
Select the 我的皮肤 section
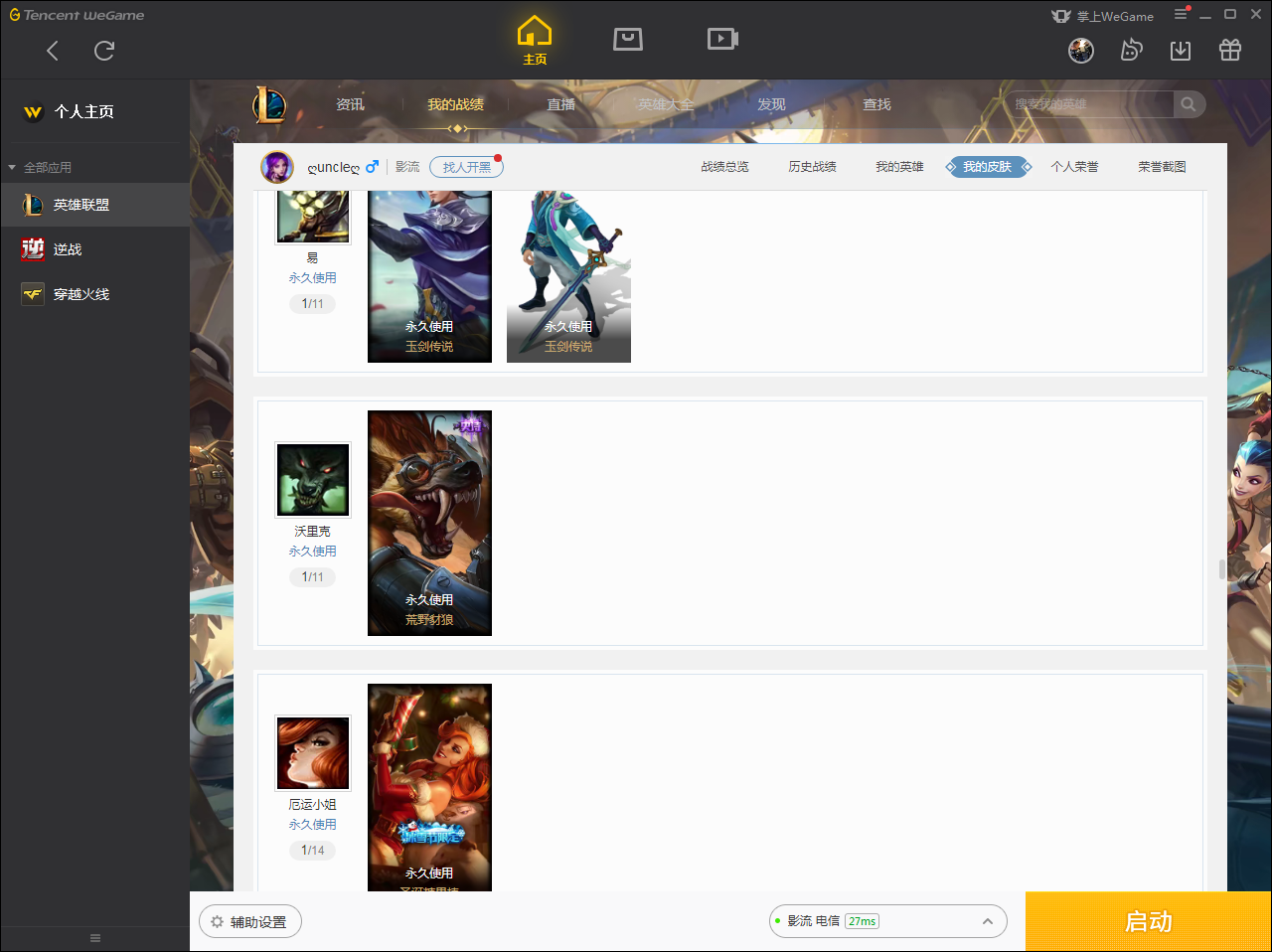pos(987,167)
